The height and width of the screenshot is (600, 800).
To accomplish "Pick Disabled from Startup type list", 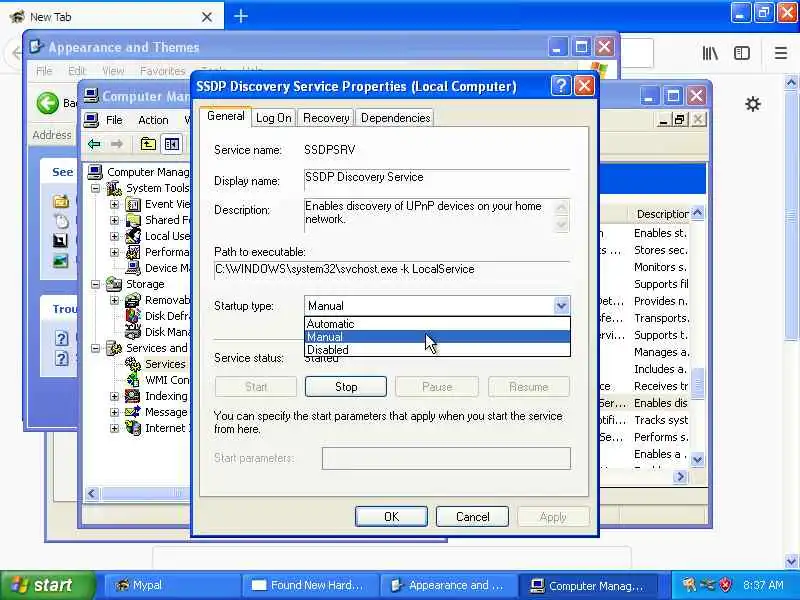I will (x=437, y=350).
